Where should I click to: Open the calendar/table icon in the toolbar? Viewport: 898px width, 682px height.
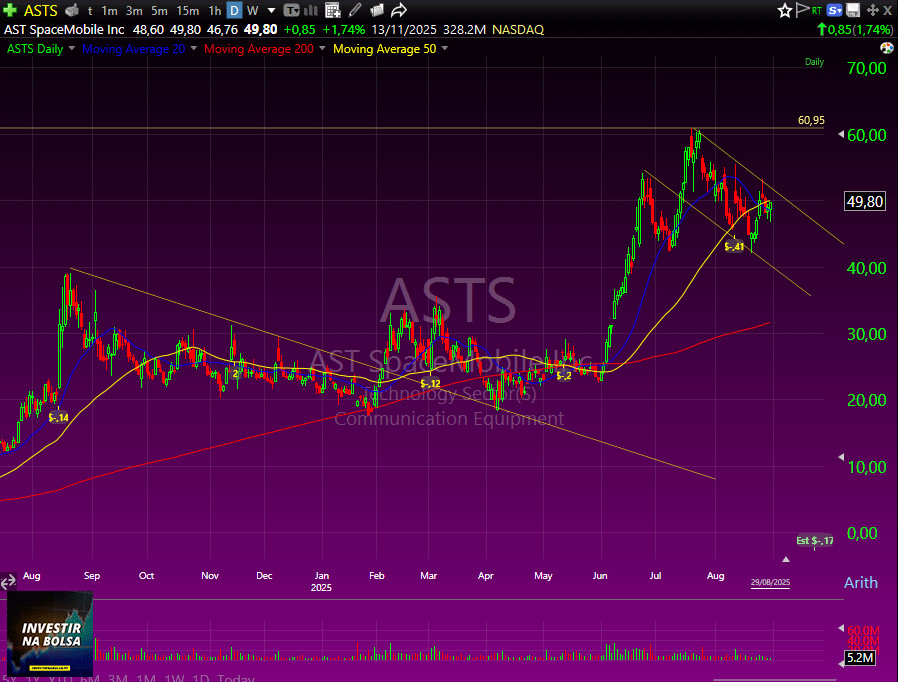[333, 11]
